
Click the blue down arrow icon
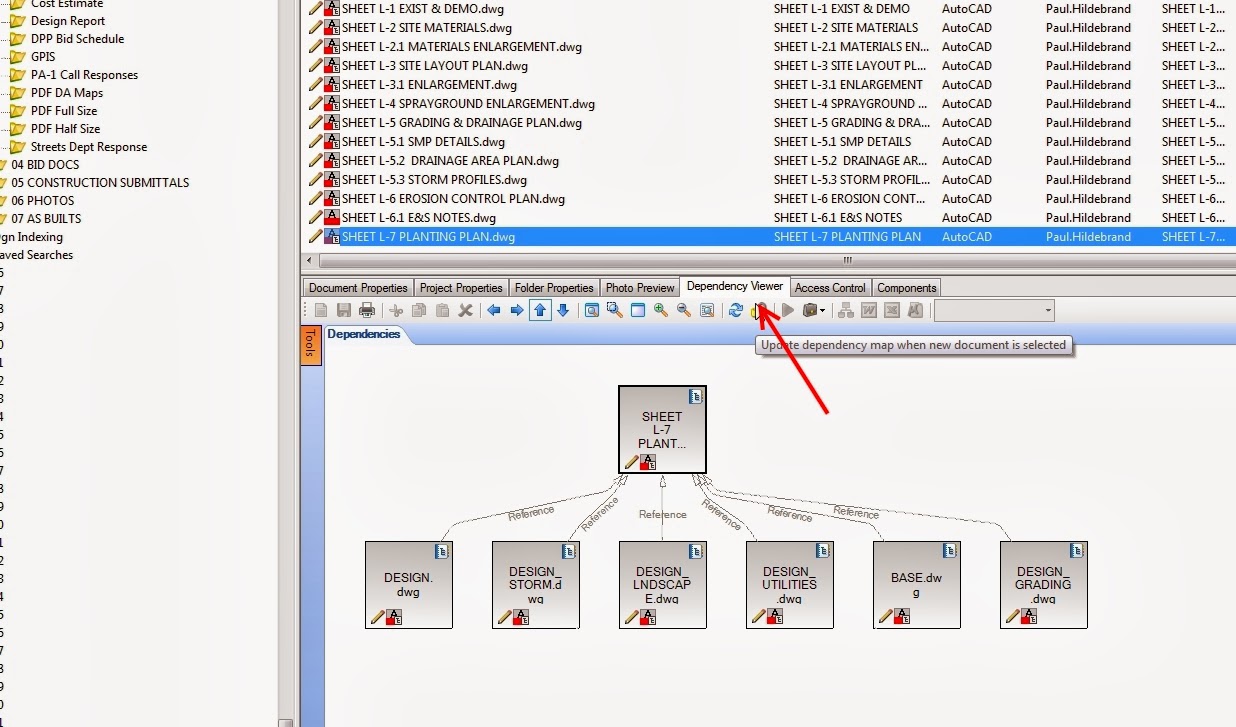563,311
